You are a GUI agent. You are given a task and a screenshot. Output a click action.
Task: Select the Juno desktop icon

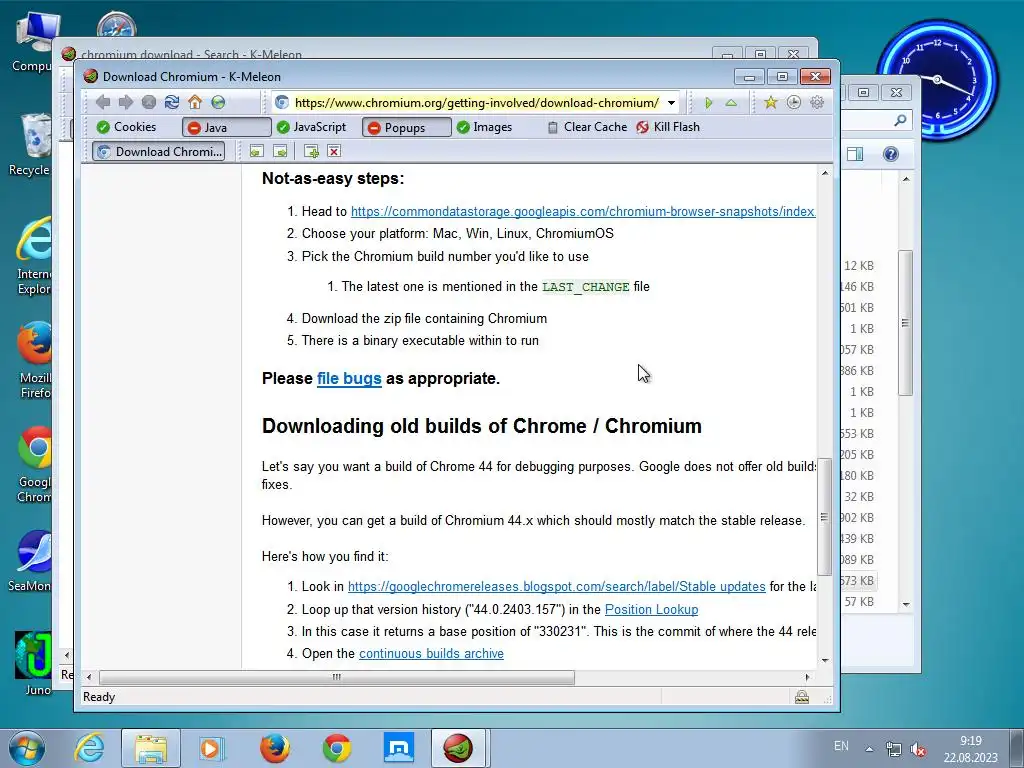pos(34,663)
